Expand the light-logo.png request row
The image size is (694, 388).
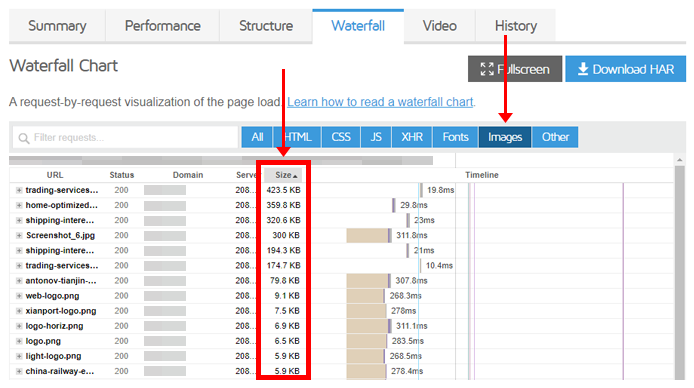click(x=19, y=356)
